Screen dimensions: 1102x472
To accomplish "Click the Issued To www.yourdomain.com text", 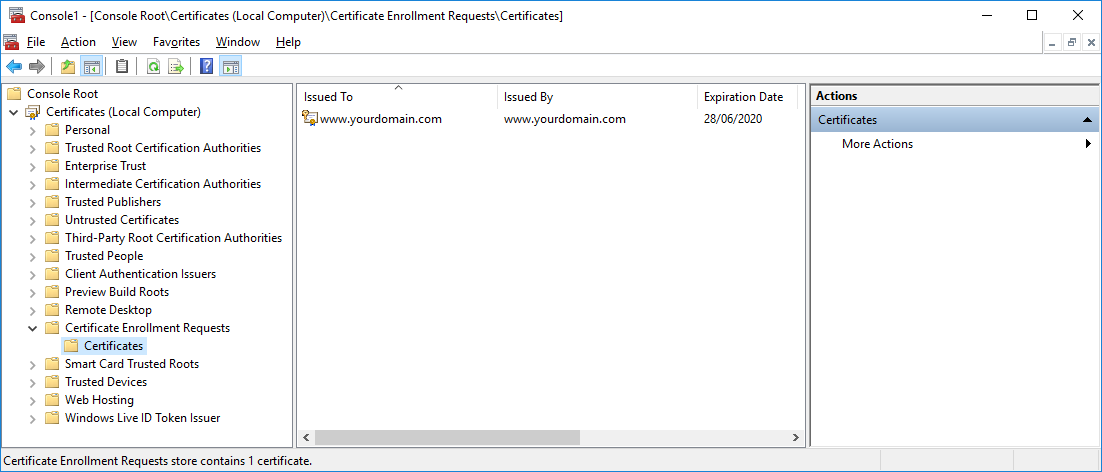I will [x=381, y=119].
